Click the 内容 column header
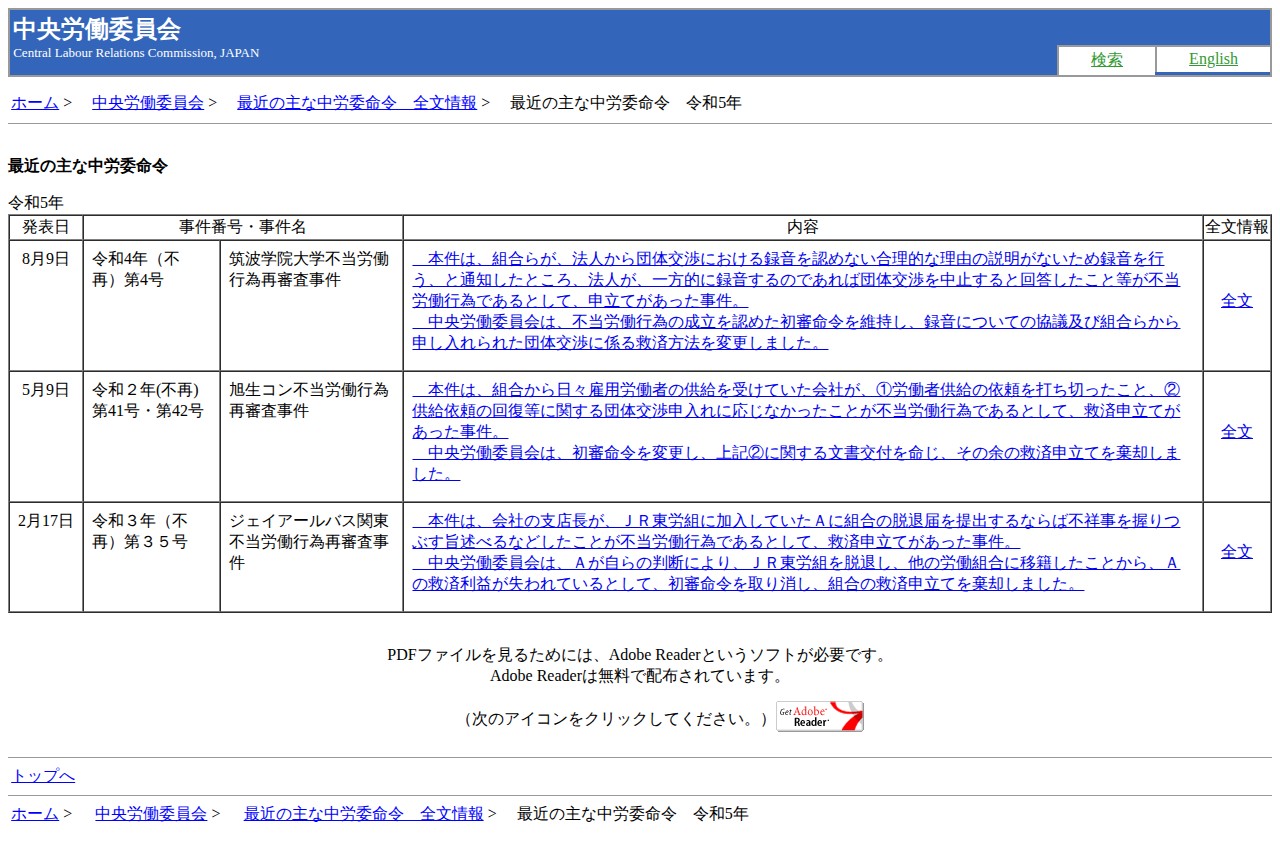1280x849 pixels. coord(803,227)
